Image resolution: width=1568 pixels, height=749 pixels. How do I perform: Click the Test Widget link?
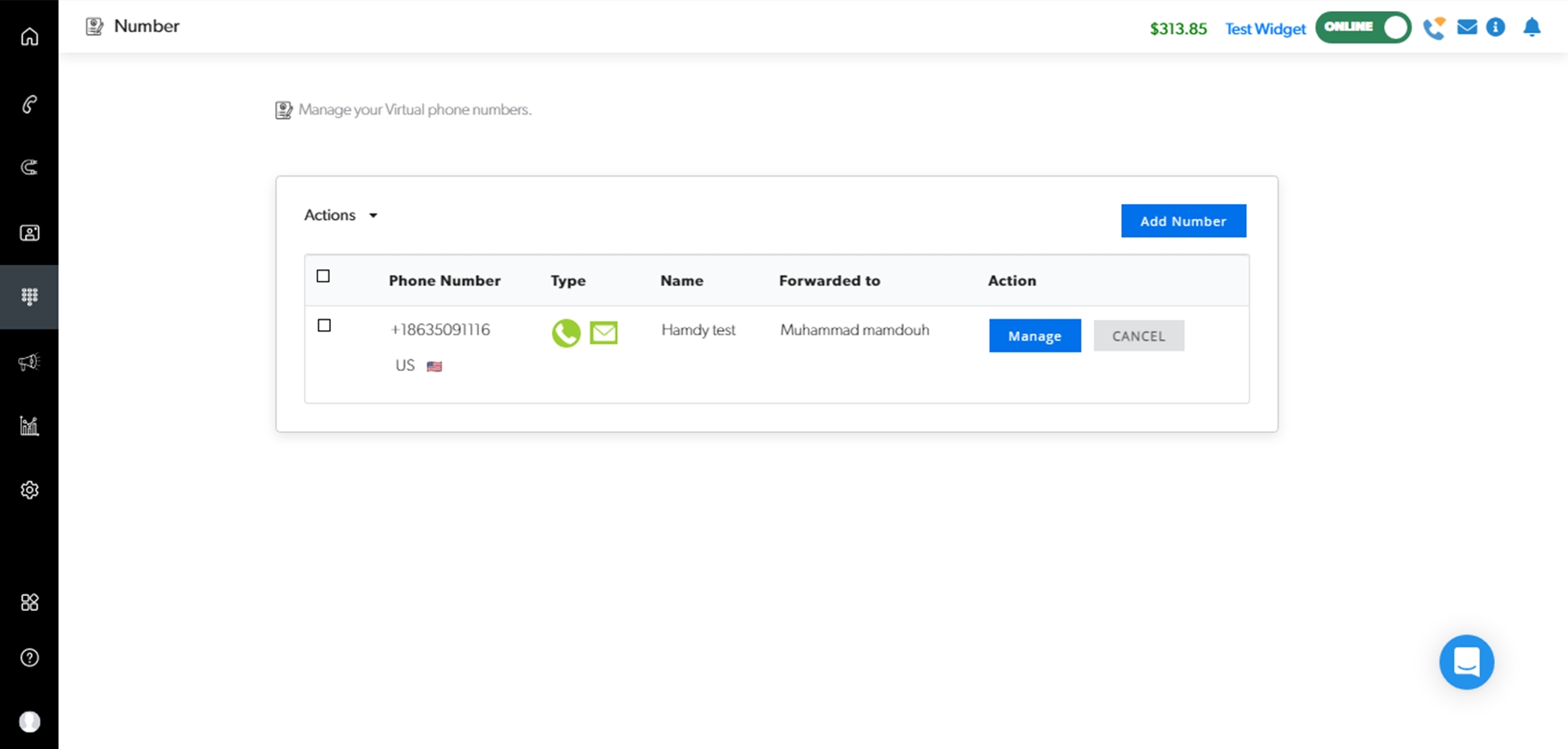[x=1265, y=29]
